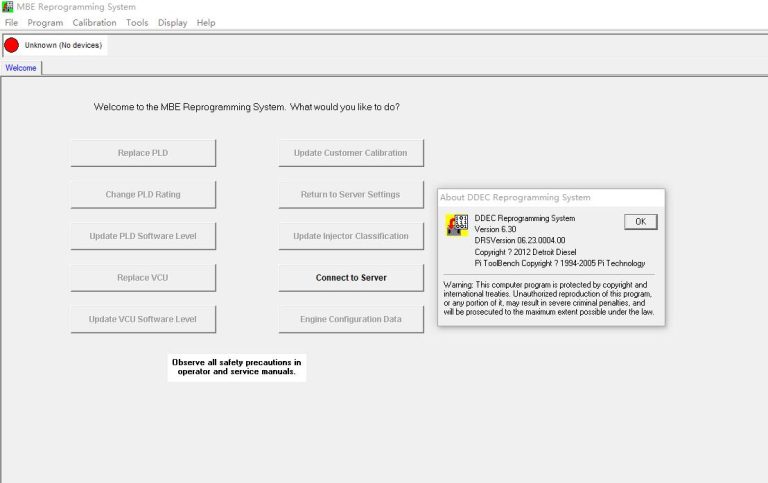Open the File menu
This screenshot has width=768, height=483.
coord(11,22)
